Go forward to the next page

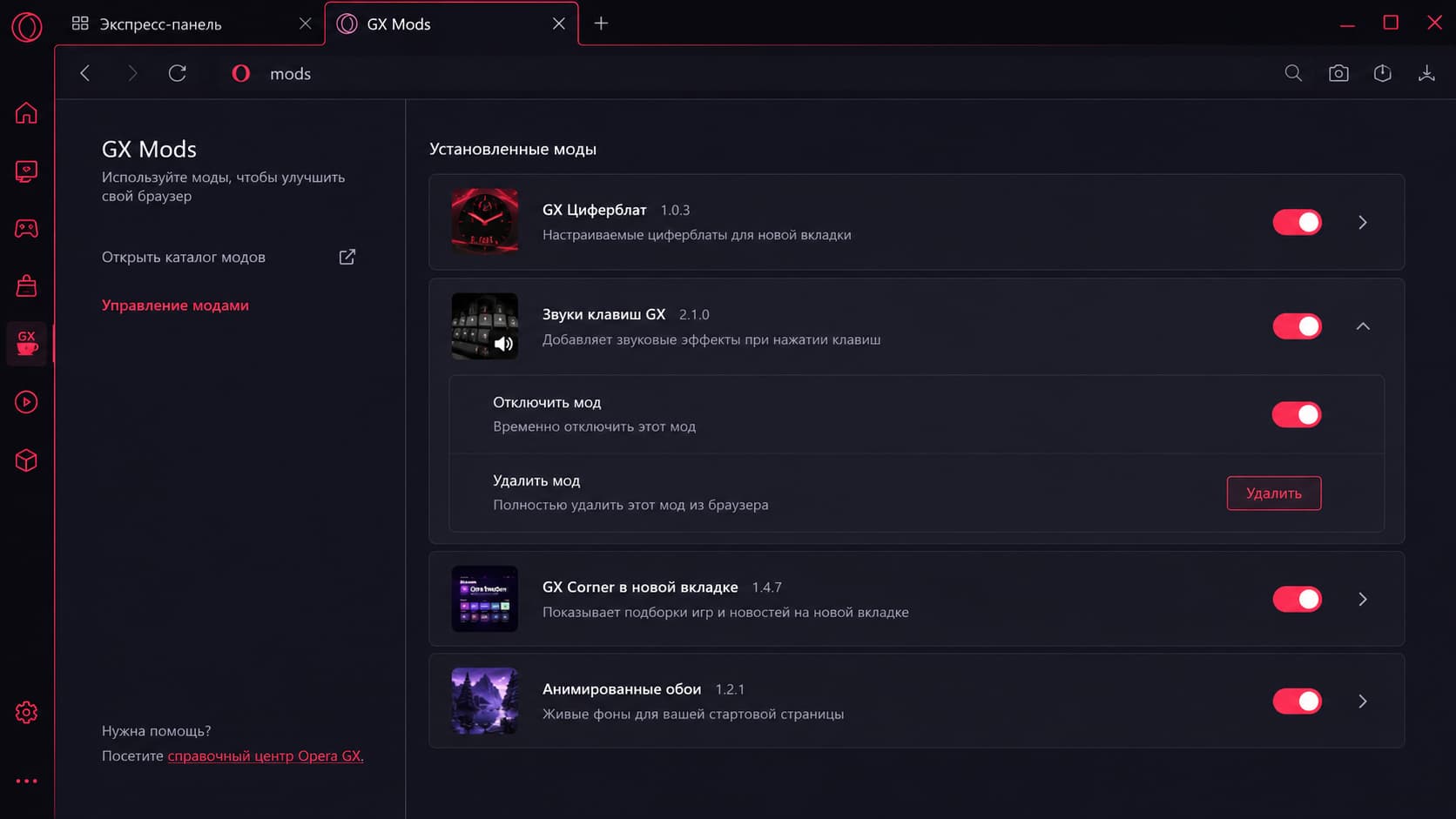pyautogui.click(x=132, y=73)
